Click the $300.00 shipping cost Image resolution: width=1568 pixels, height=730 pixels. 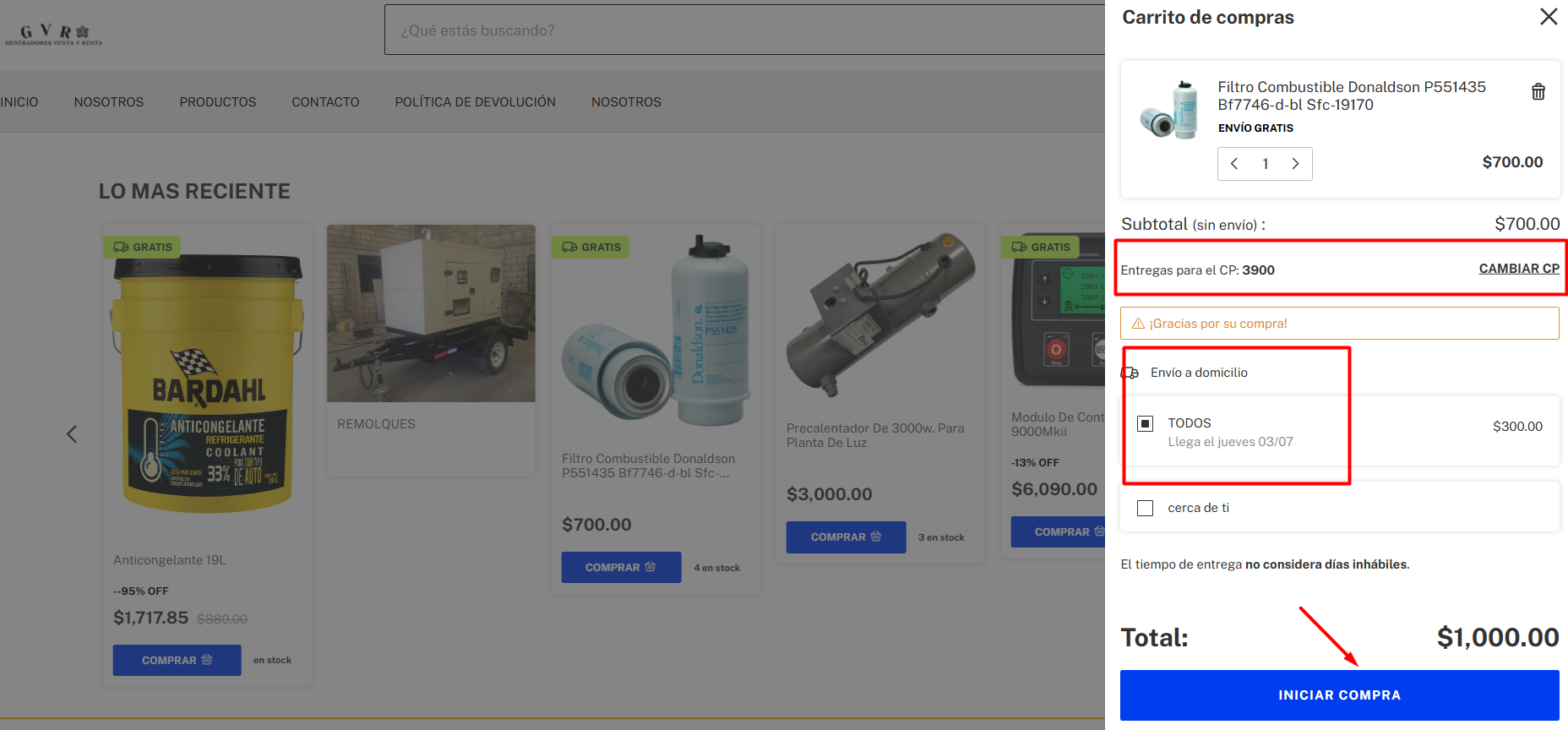point(1517,427)
